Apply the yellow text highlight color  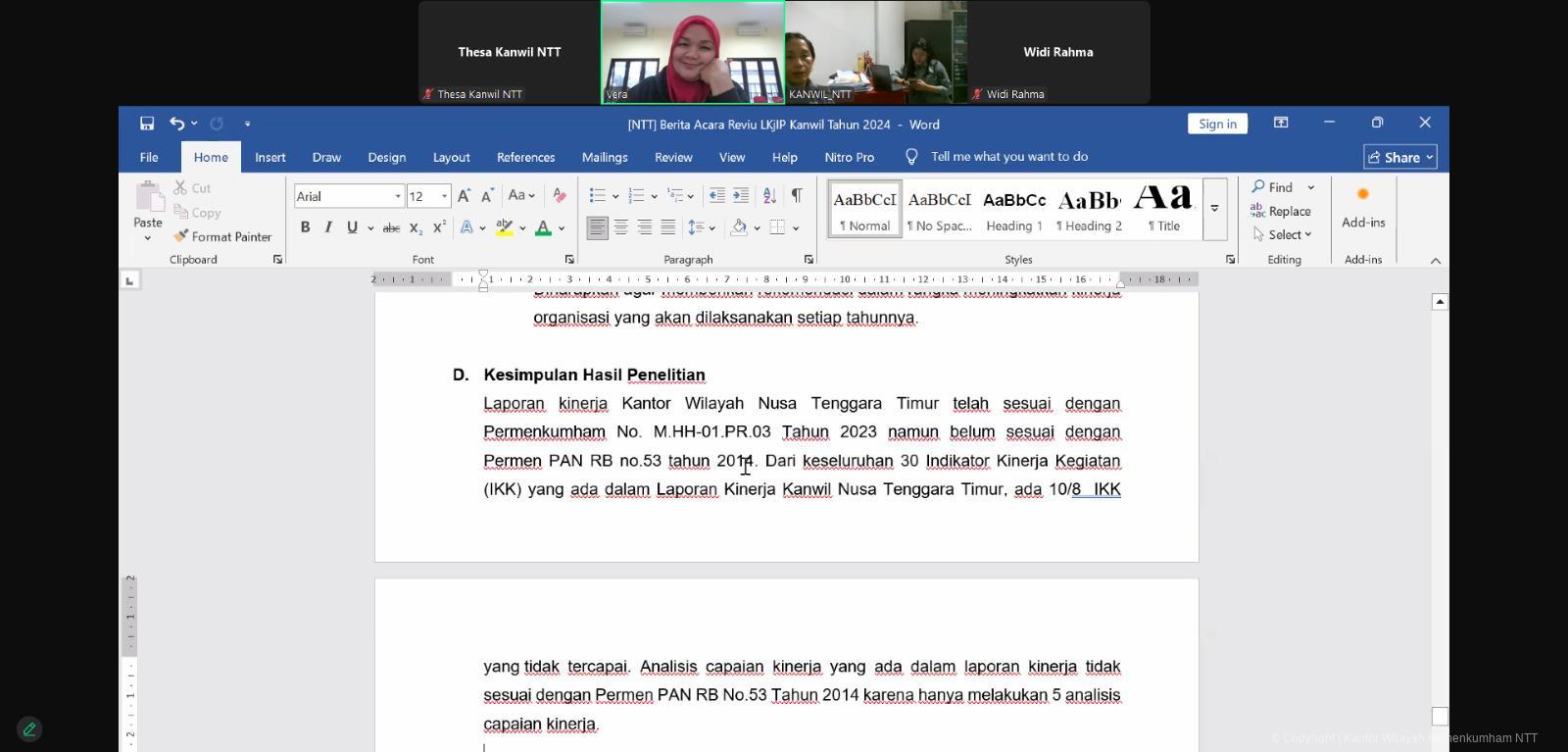[504, 227]
